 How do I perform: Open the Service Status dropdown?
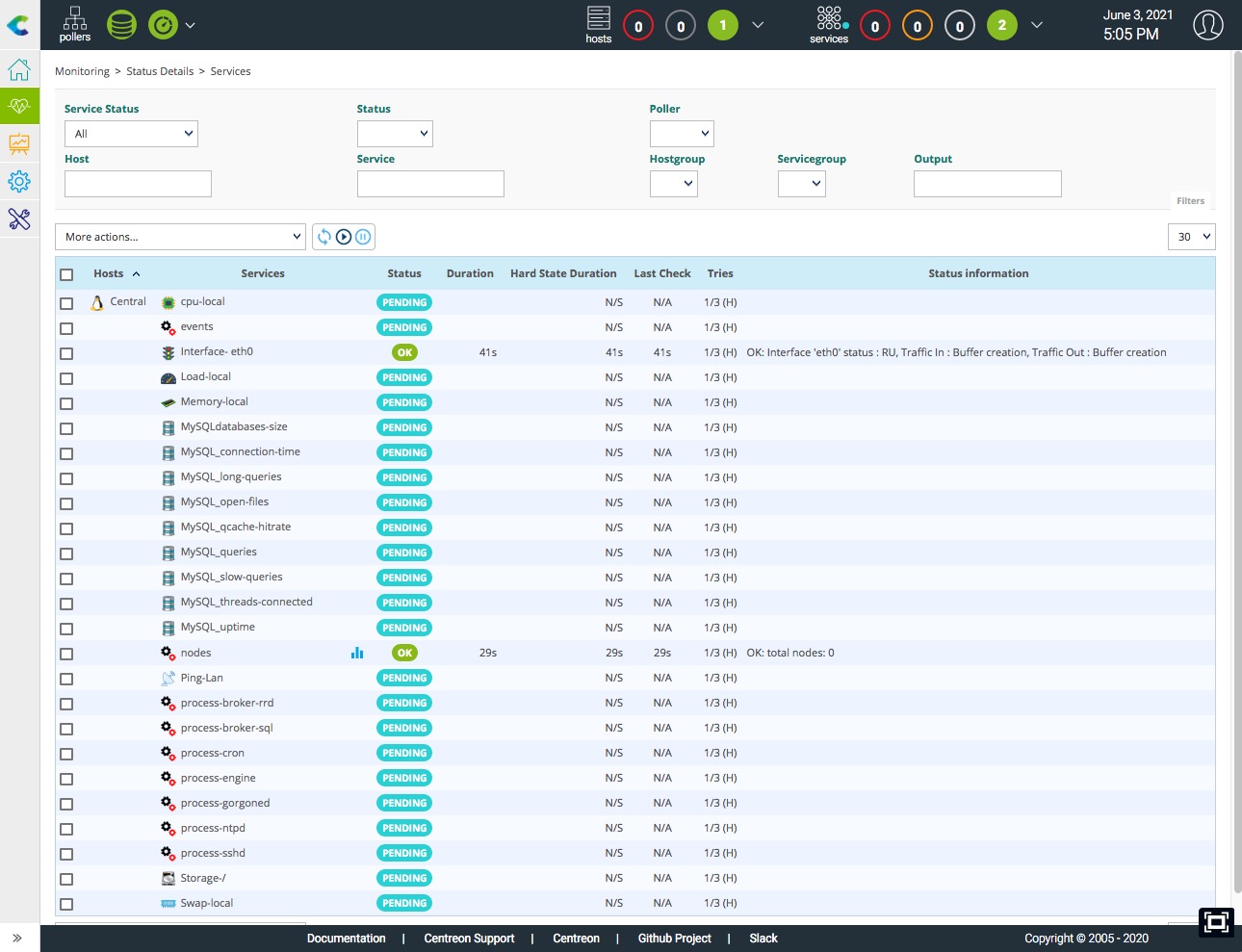tap(131, 134)
